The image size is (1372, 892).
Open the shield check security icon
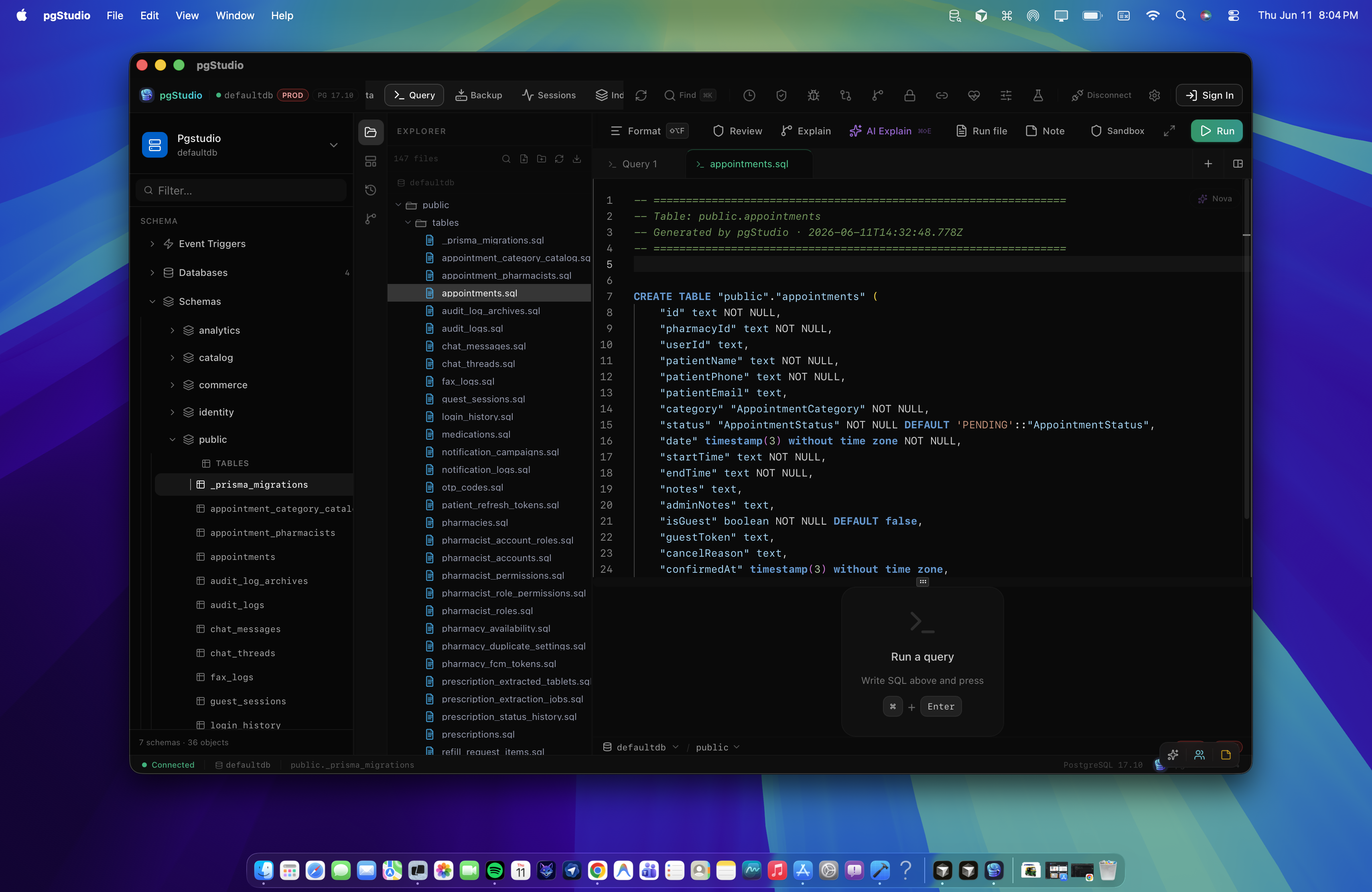click(781, 95)
